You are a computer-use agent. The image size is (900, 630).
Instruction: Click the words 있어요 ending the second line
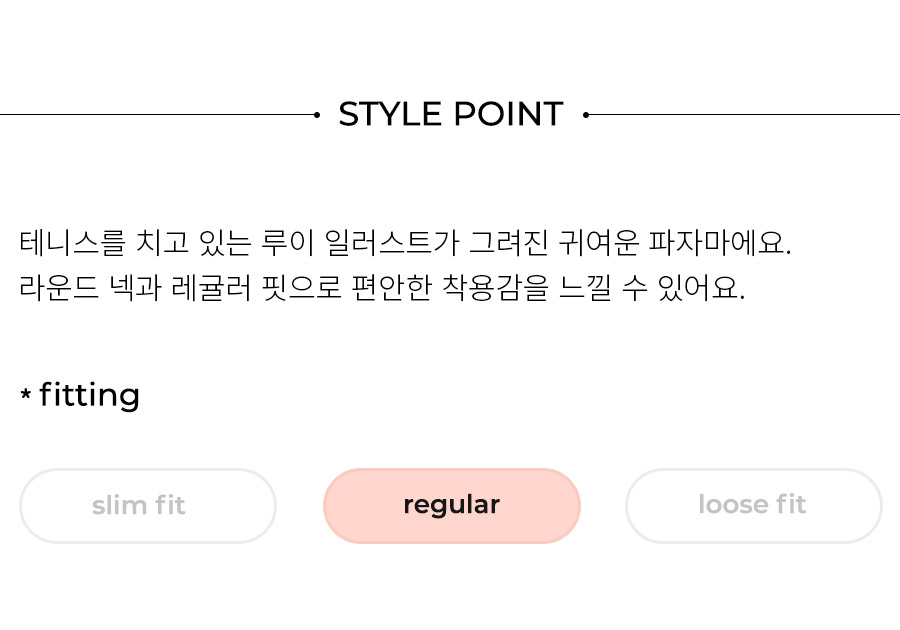[701, 287]
